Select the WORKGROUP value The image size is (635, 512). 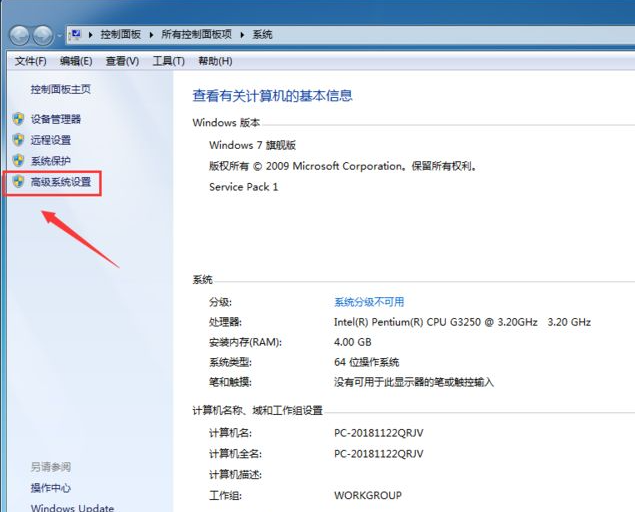point(368,495)
